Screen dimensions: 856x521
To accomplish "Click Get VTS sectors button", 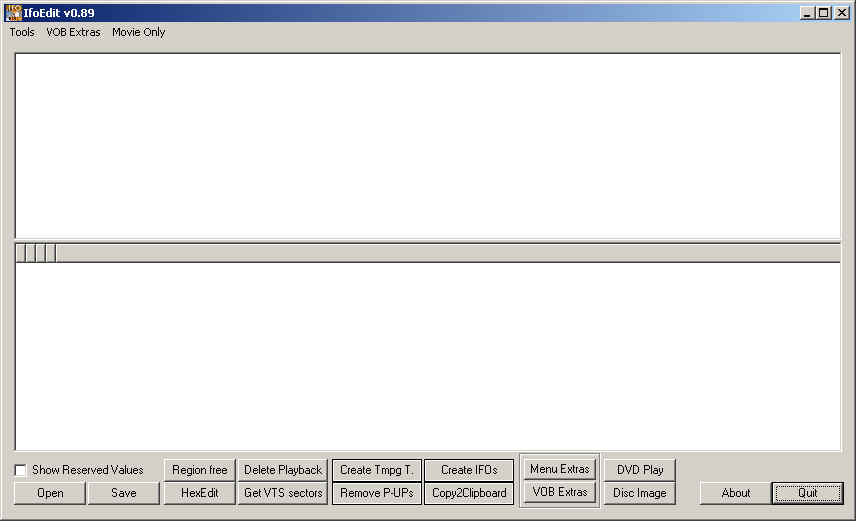I will click(283, 493).
